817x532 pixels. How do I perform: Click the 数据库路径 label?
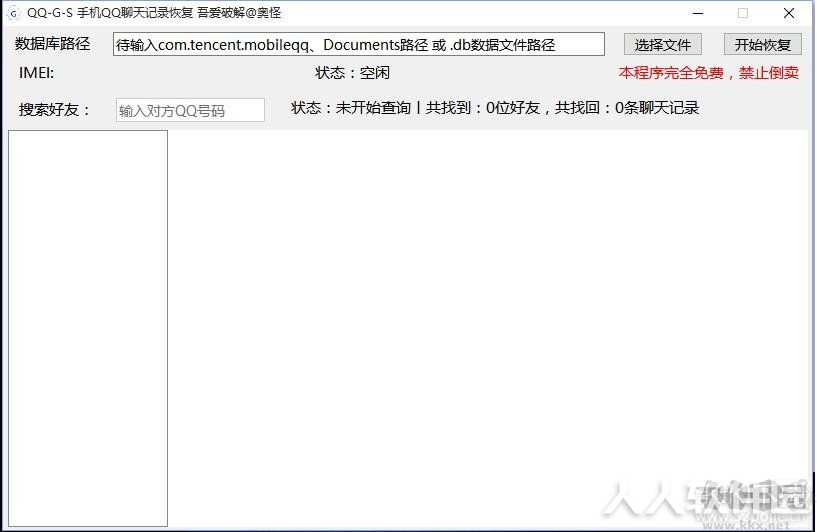[52, 44]
